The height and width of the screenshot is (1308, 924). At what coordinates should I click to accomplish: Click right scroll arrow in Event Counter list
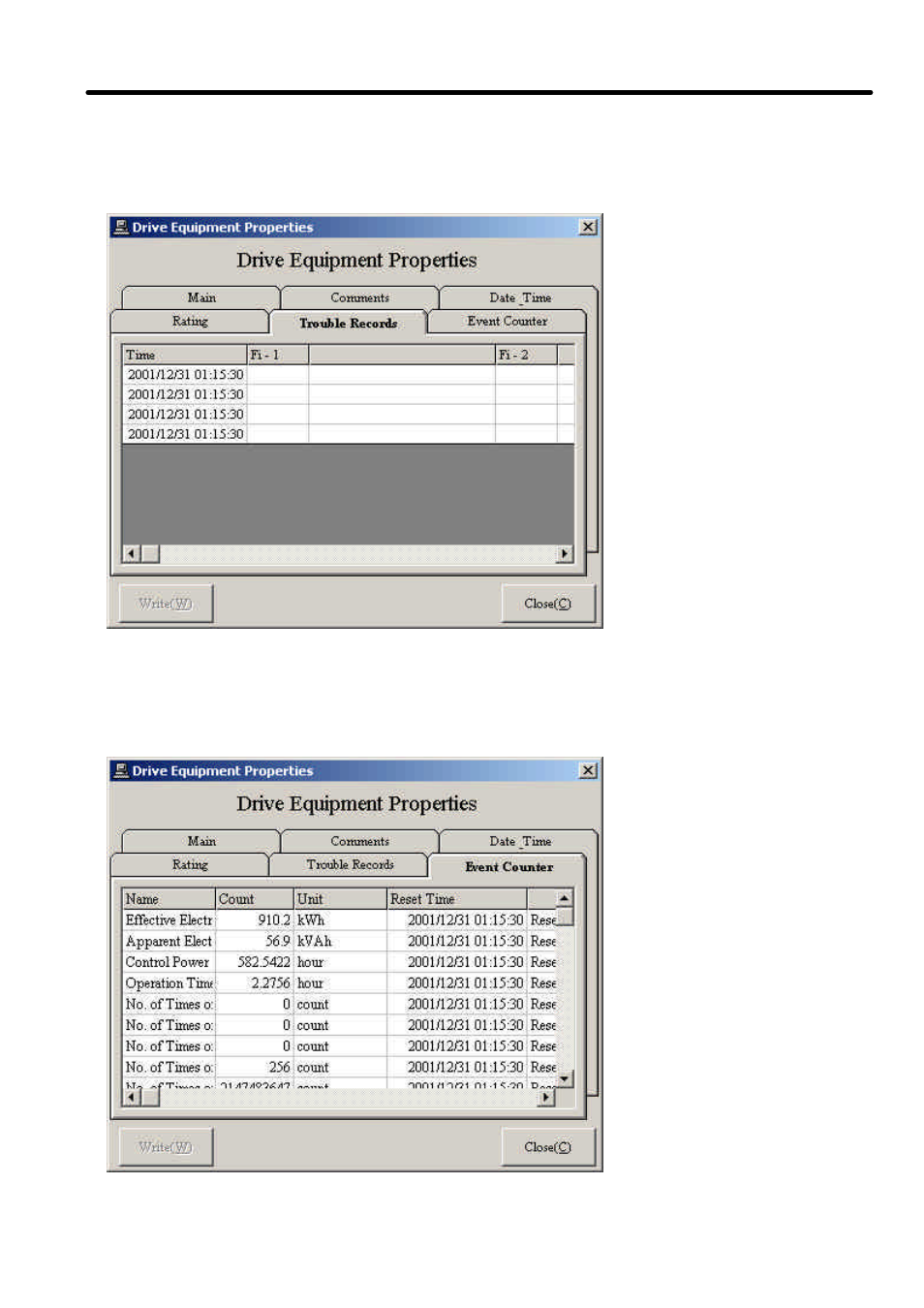[547, 1098]
